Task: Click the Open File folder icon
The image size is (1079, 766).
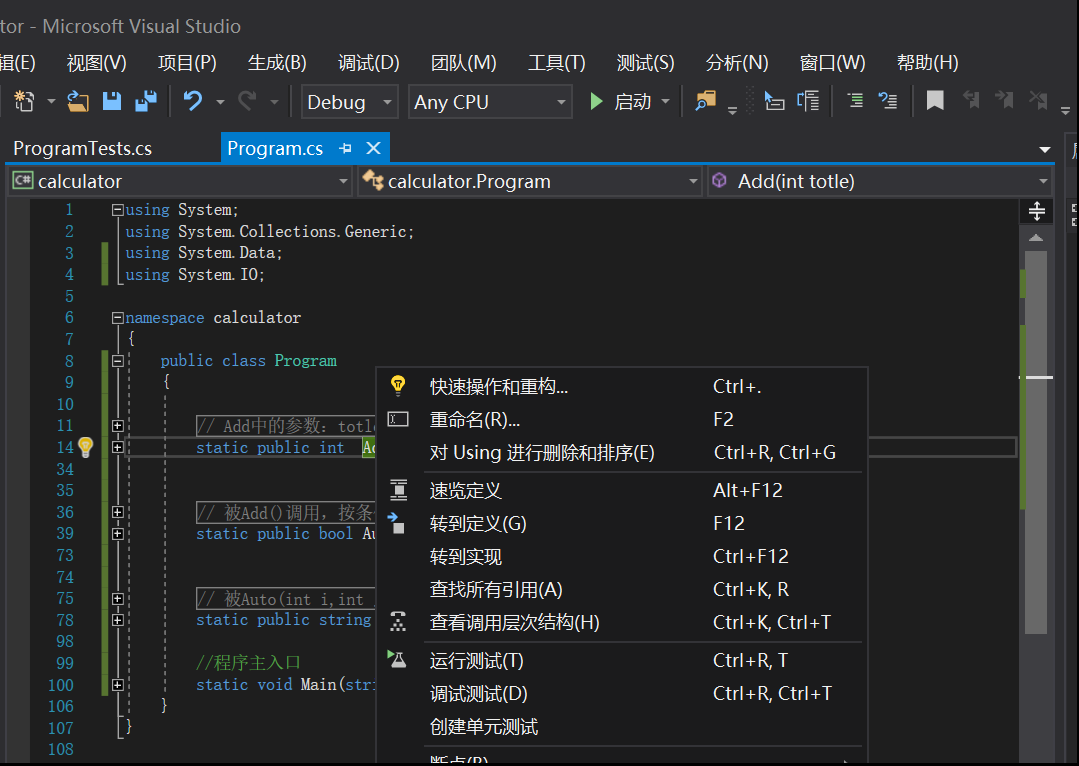Action: pos(78,101)
